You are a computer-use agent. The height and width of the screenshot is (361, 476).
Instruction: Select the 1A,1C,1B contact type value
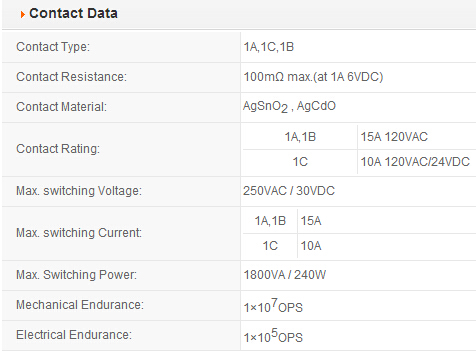(269, 47)
